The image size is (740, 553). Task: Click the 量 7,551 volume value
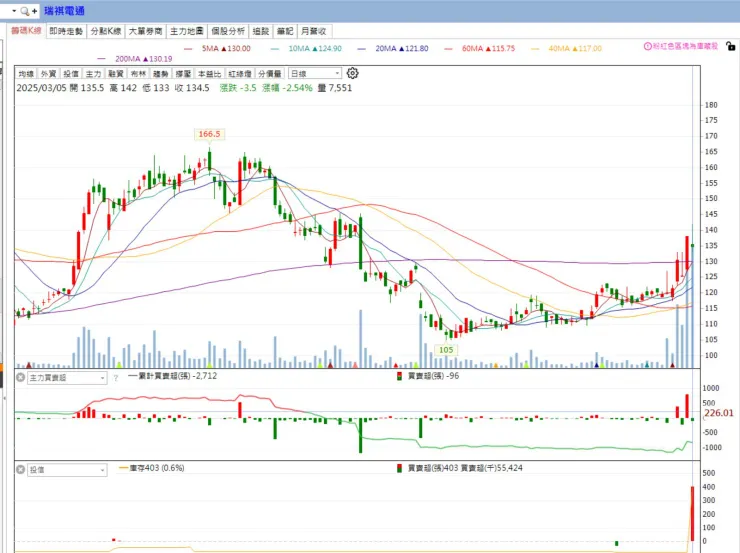[x=335, y=88]
